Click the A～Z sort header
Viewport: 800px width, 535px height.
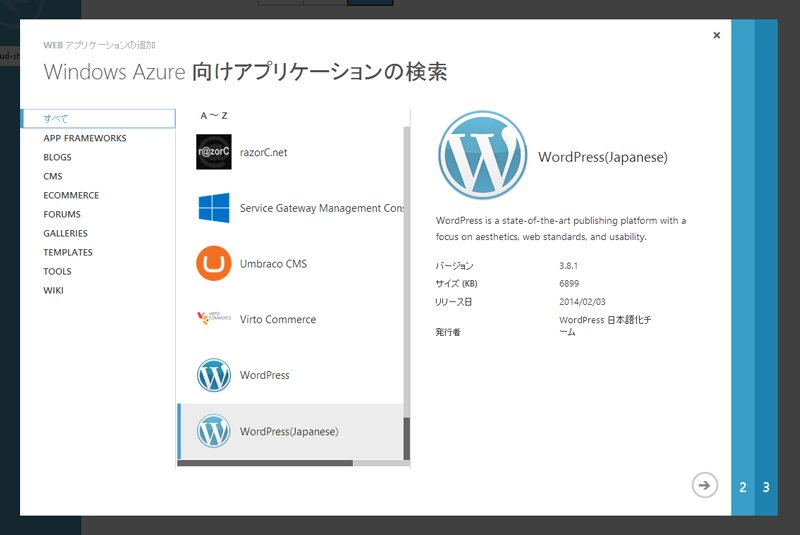[214, 116]
